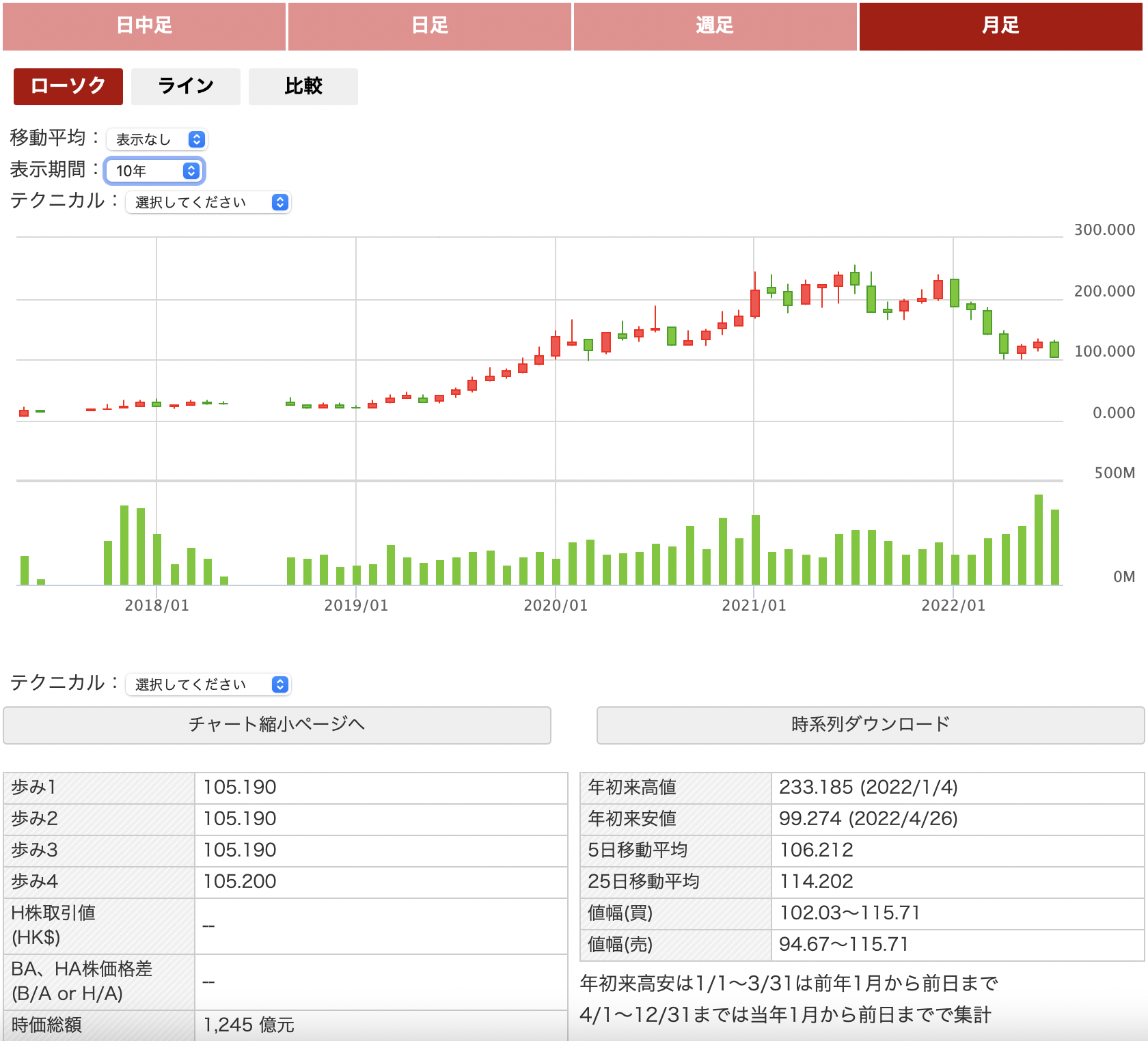This screenshot has width=1148, height=1041.
Task: Open the 表示期間 dropdown set to 10年
Action: (154, 171)
